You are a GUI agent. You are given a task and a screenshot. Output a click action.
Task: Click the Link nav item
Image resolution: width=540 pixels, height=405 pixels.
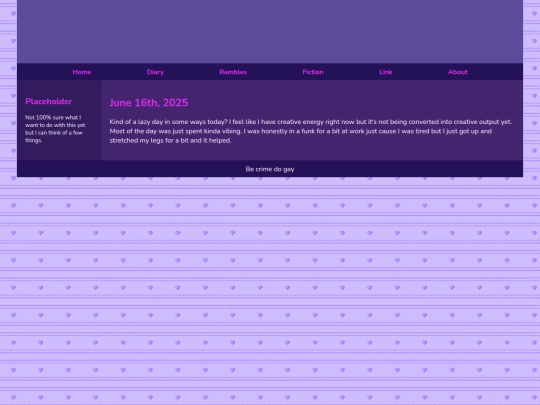386,72
